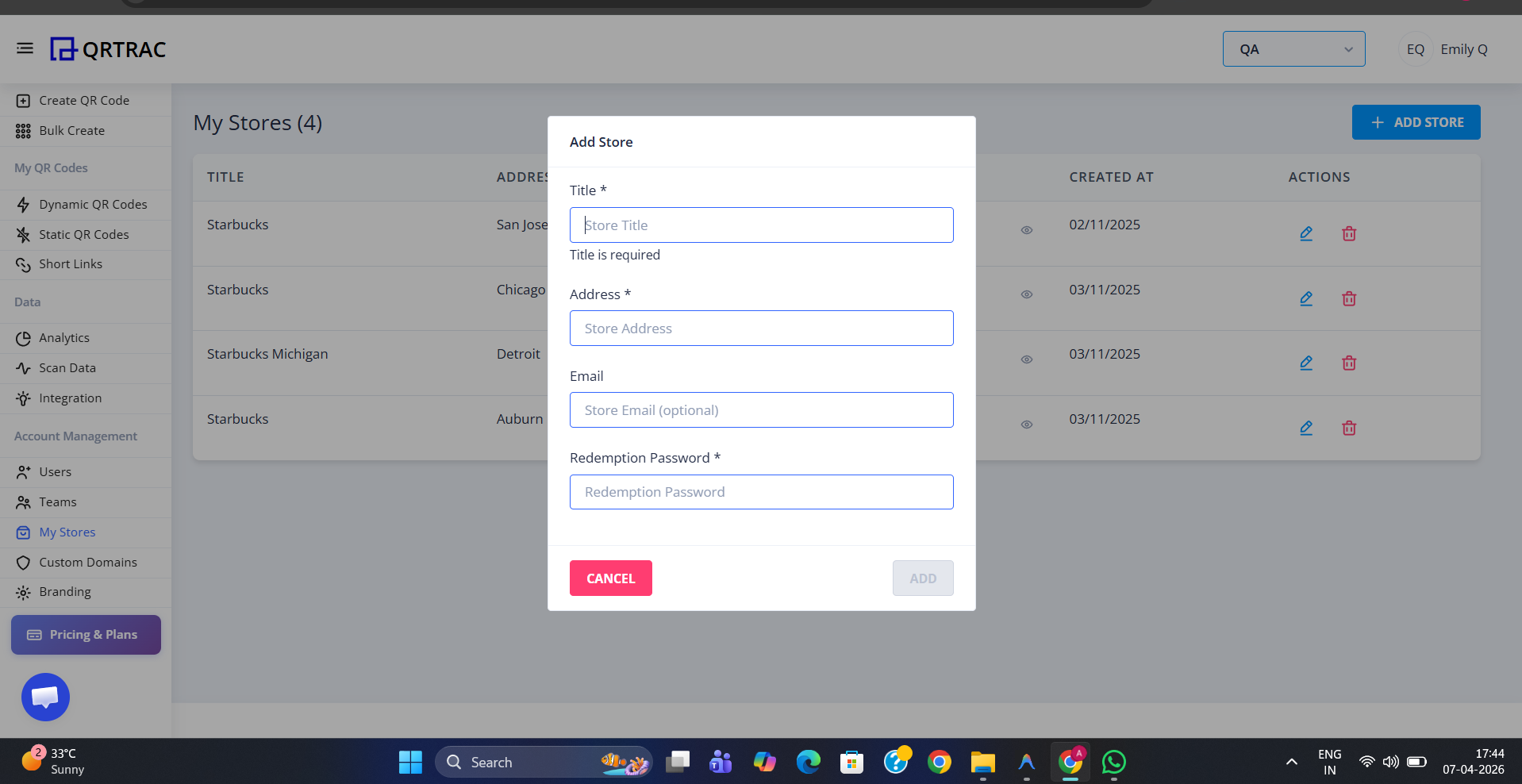Show details for the Chicago Starbucks row
Viewport: 1522px width, 784px height.
click(x=1026, y=294)
